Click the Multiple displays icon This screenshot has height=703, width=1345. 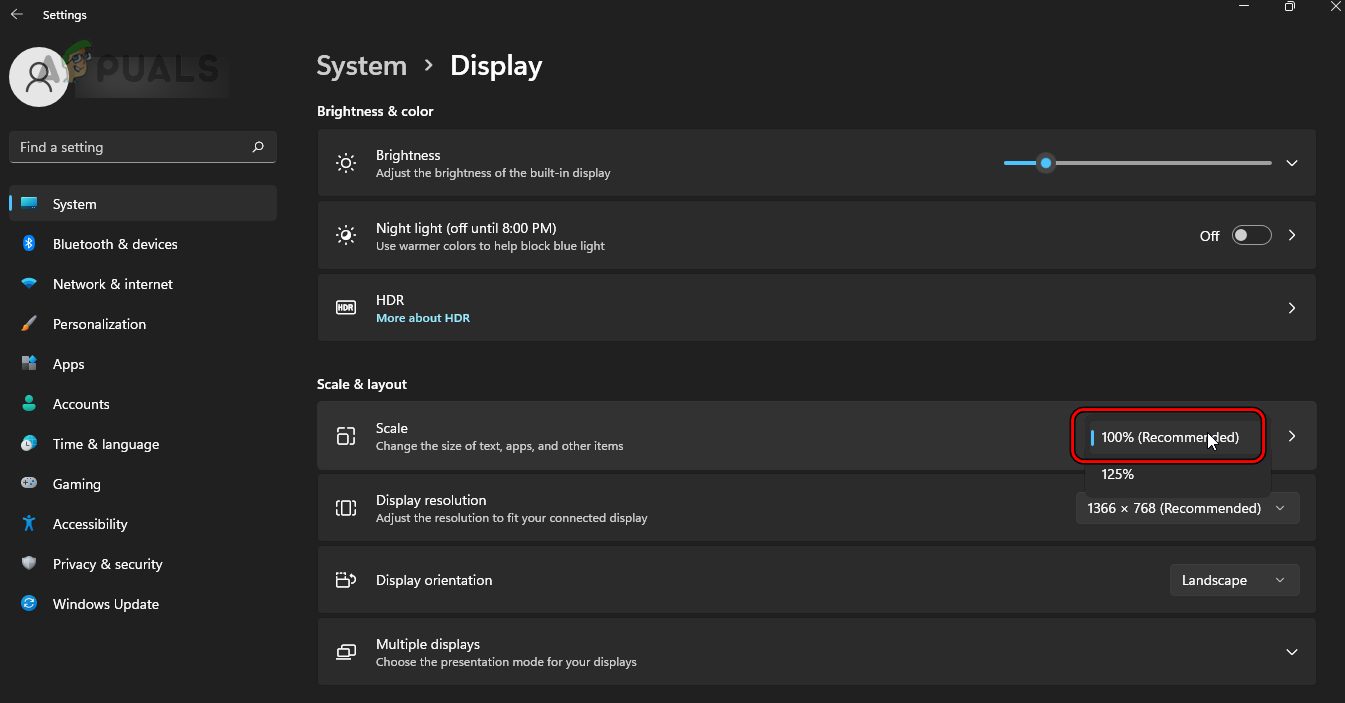pos(345,651)
